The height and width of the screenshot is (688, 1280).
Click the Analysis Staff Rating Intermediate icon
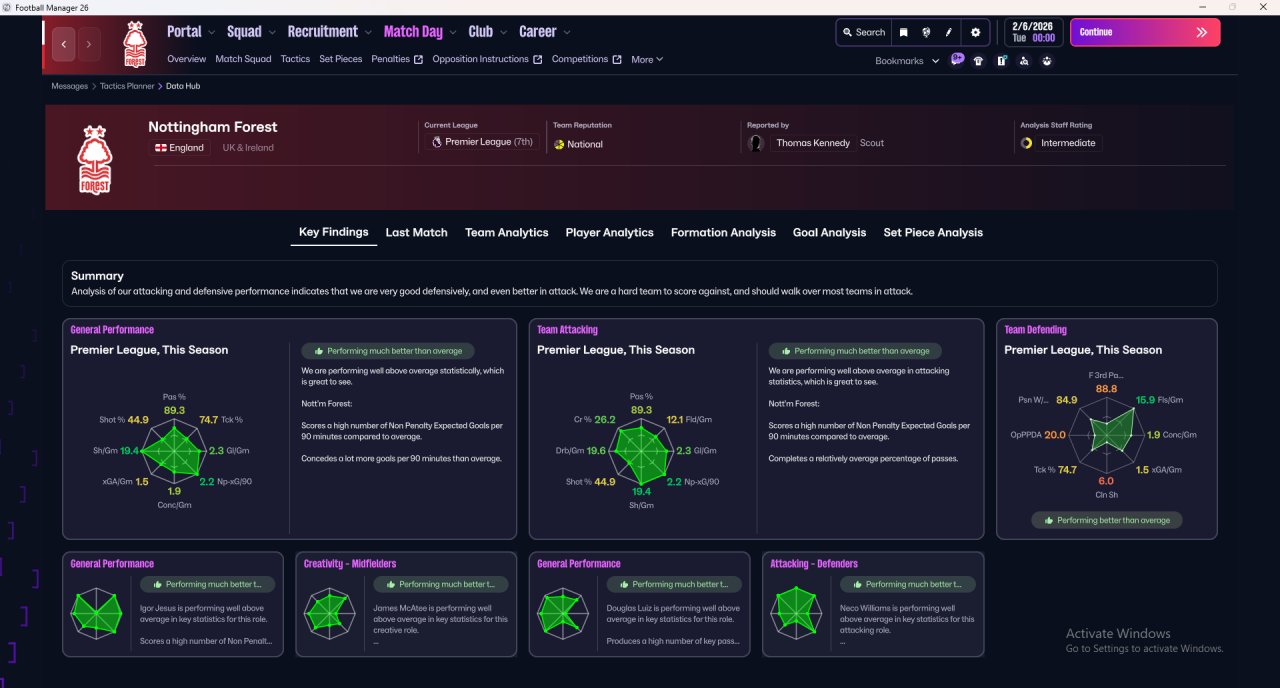click(x=1026, y=143)
